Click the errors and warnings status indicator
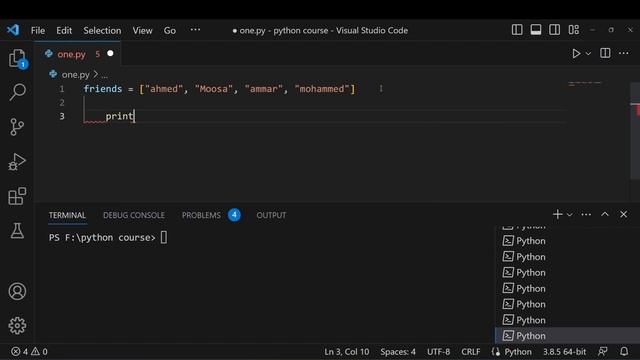Screen dimensions: 640x360 click(29, 351)
